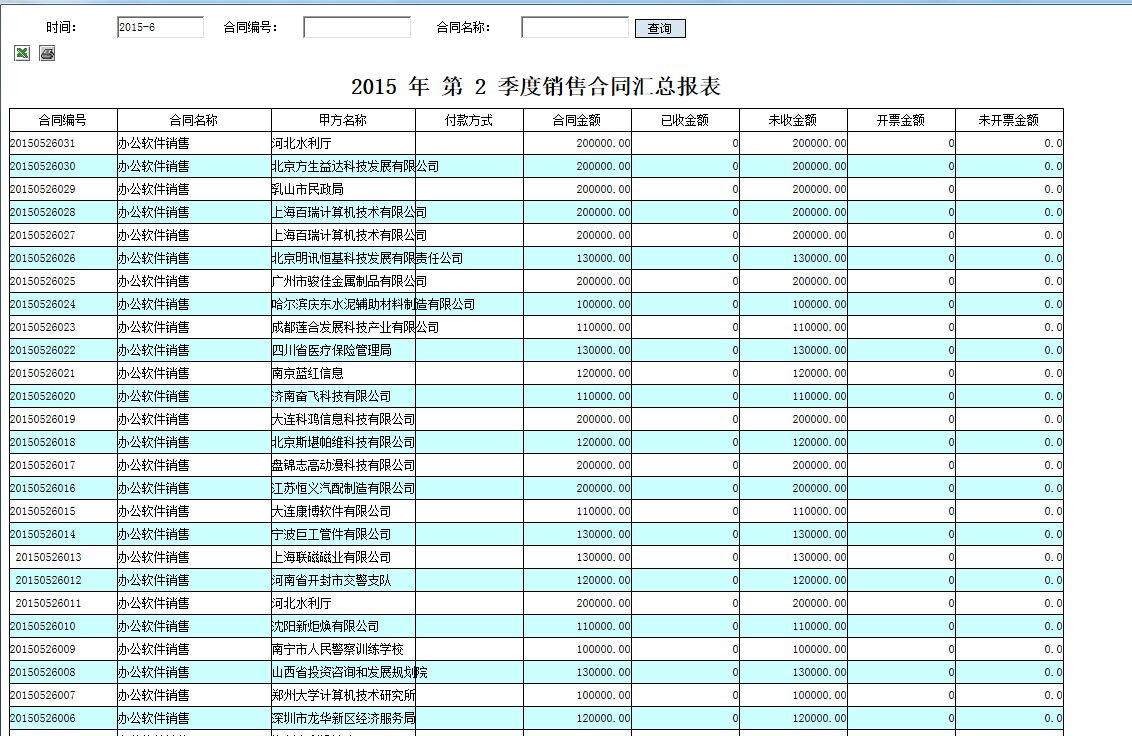
Task: Click the 河南省开封市交警支队 cell
Action: pyautogui.click(x=343, y=580)
